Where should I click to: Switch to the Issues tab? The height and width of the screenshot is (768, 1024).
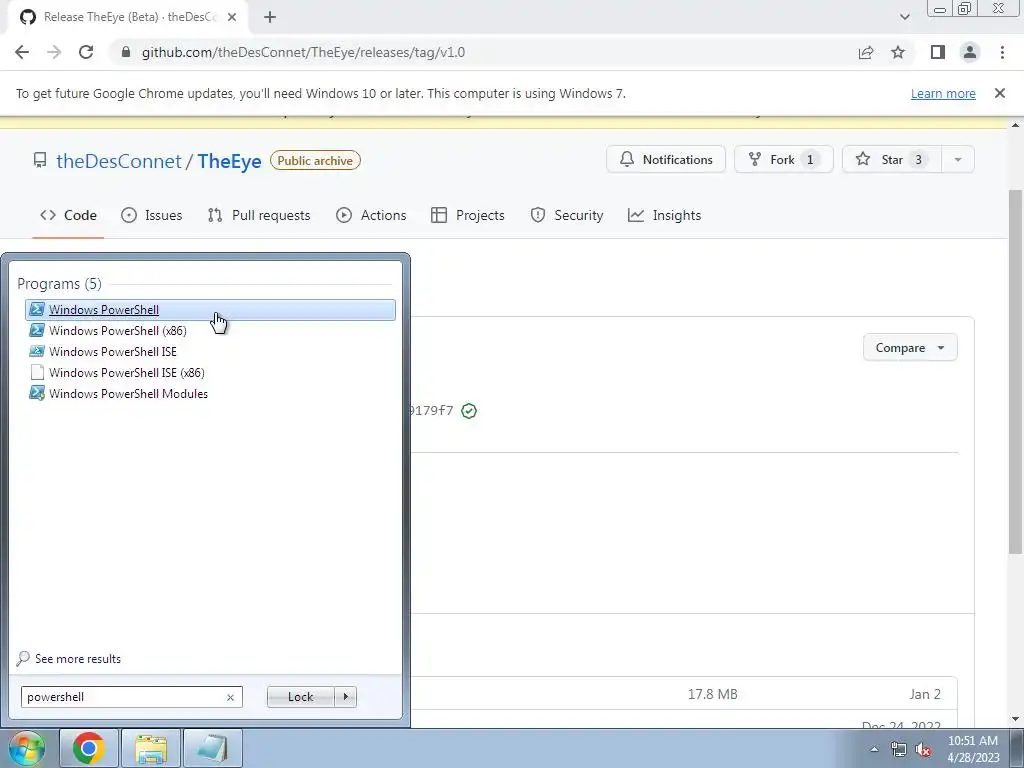[152, 216]
